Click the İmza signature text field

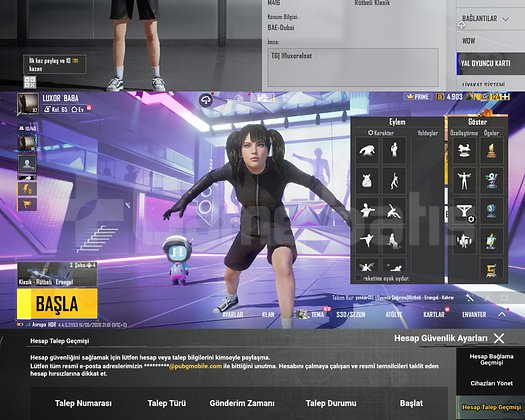coord(353,67)
